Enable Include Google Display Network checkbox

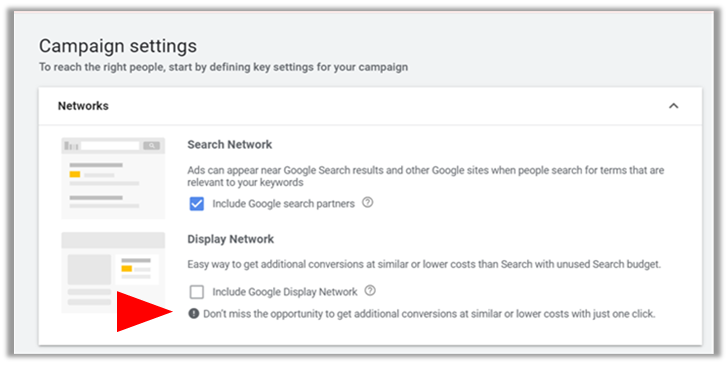click(x=196, y=292)
